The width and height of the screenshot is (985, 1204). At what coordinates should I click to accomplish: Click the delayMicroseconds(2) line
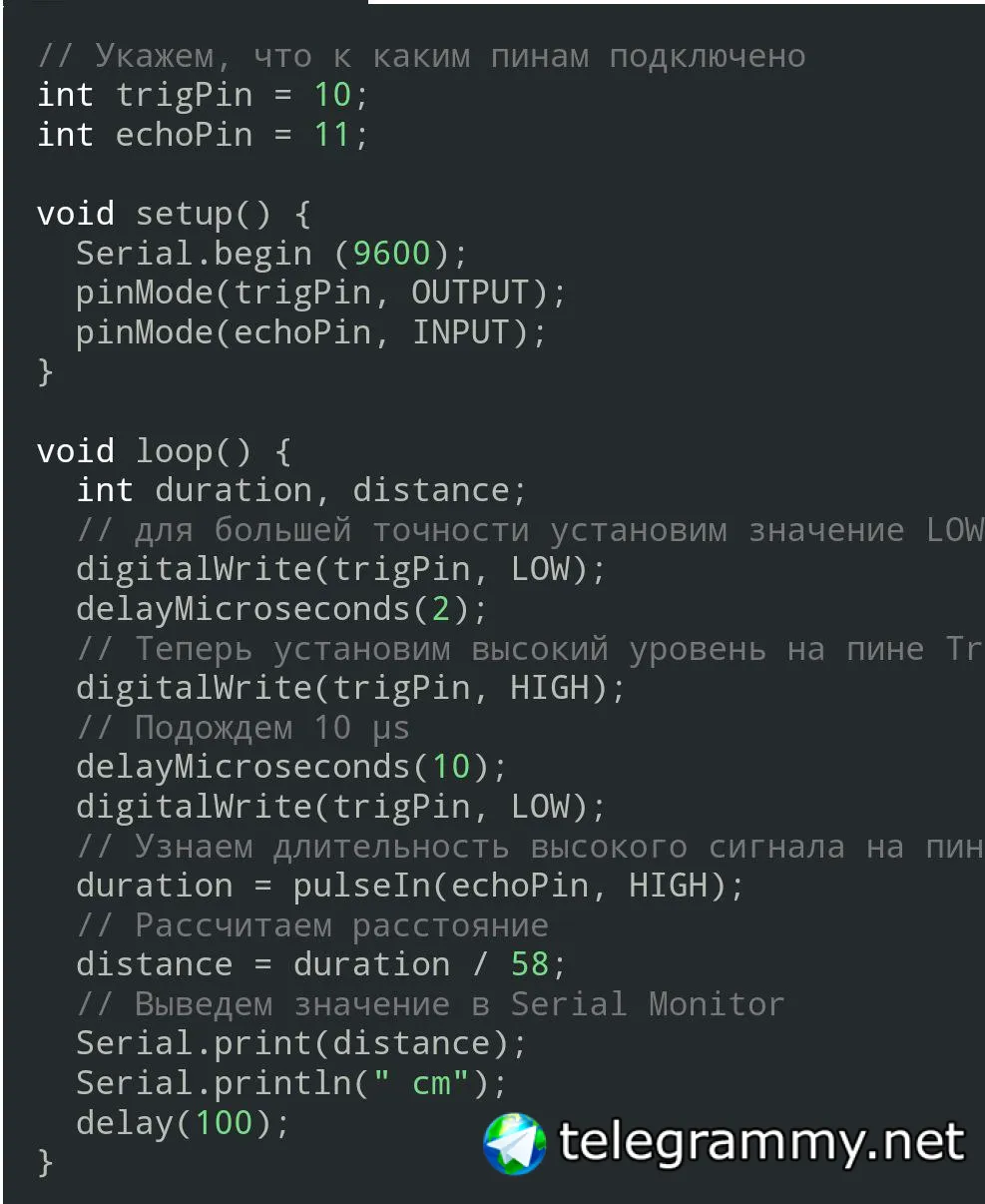click(x=281, y=609)
